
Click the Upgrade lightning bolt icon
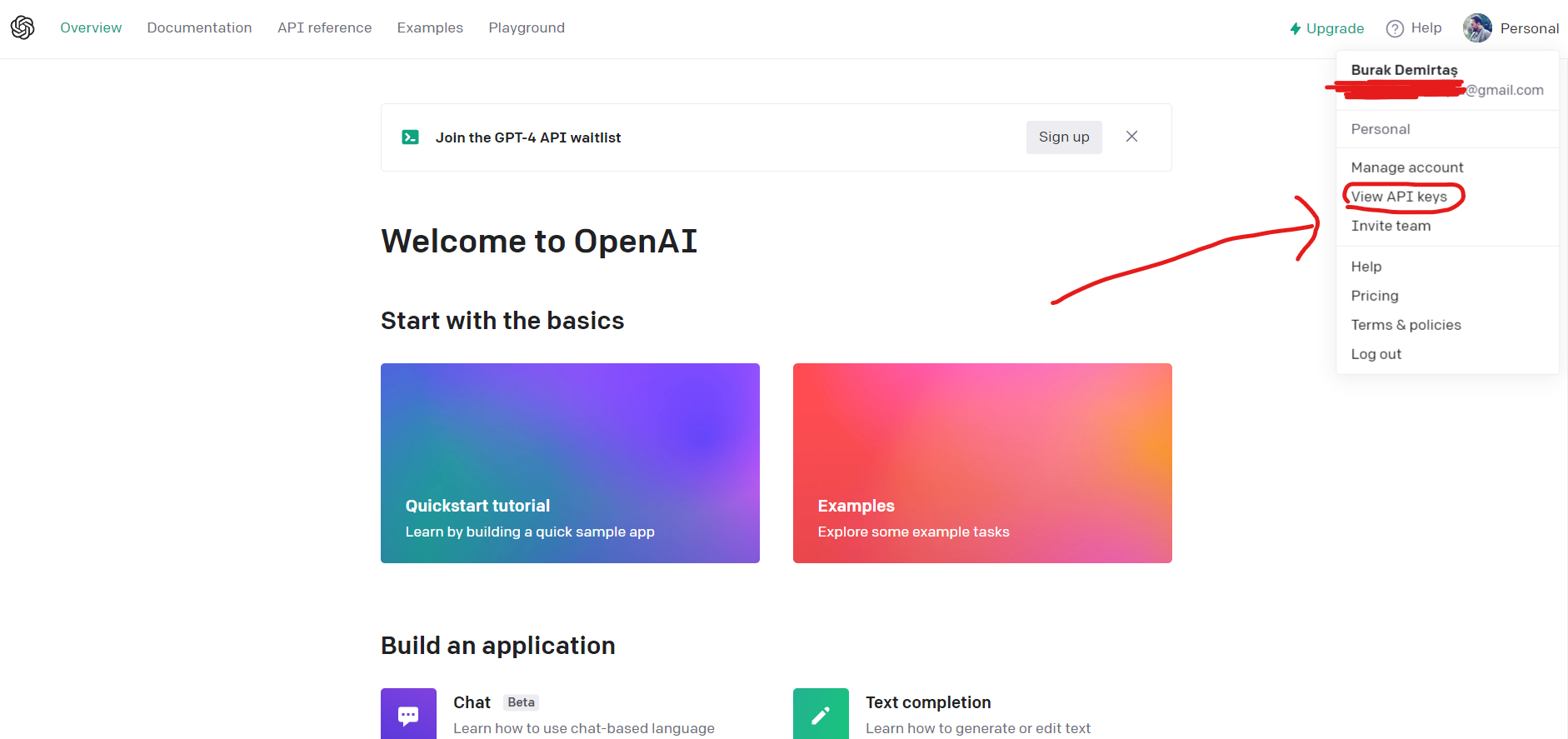(1296, 28)
